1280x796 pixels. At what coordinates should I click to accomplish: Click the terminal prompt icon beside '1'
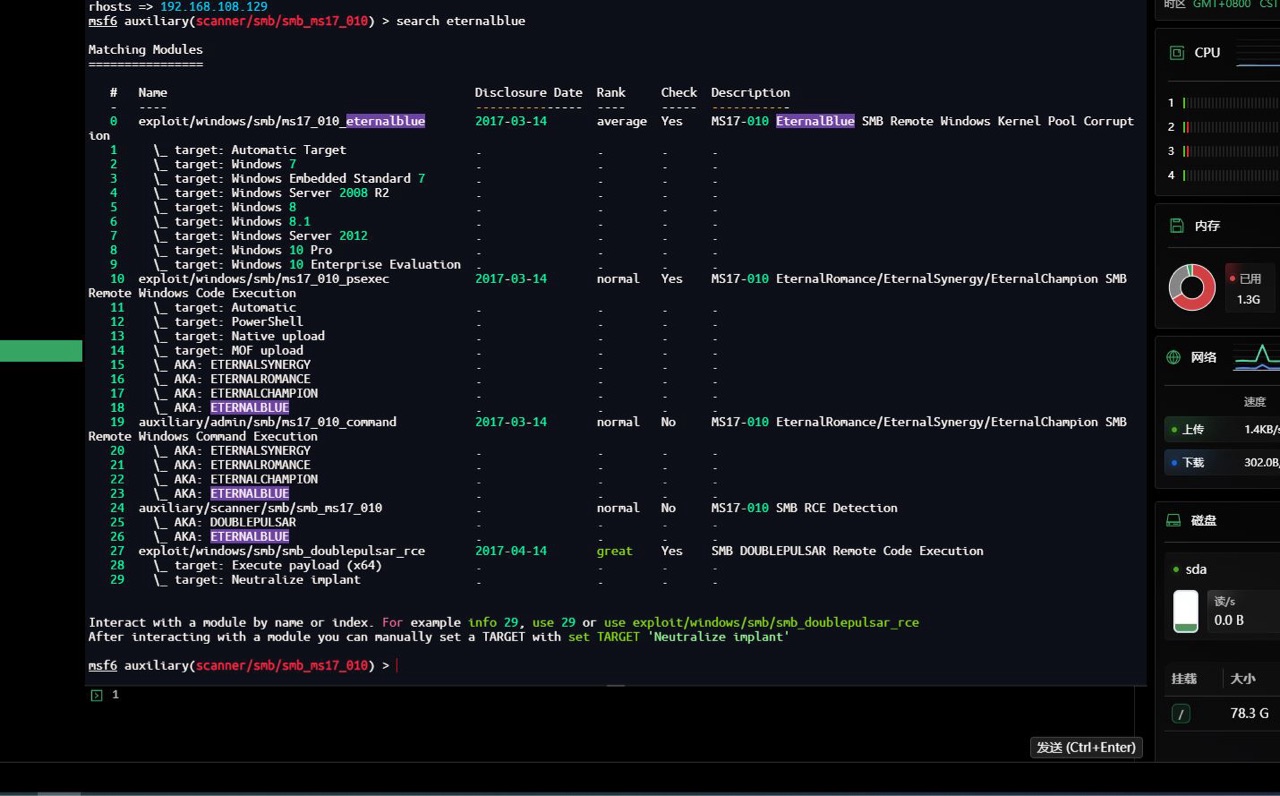[x=96, y=695]
